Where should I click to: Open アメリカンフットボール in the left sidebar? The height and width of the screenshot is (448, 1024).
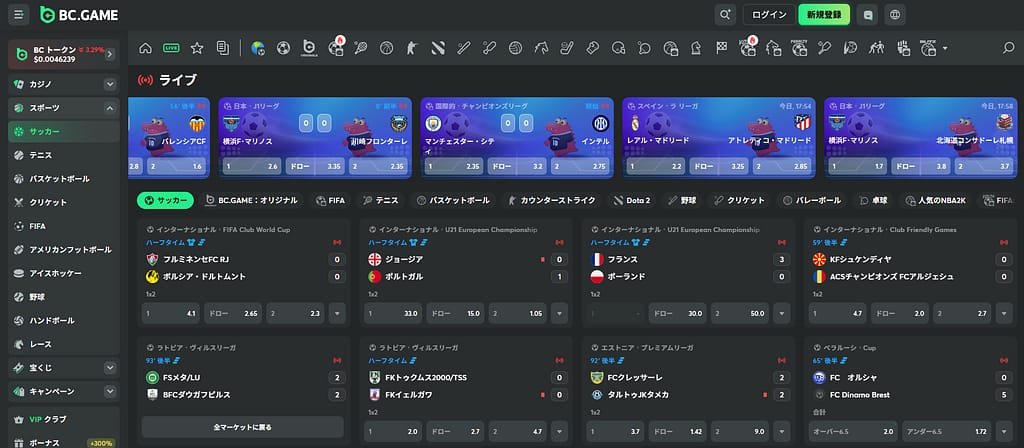point(64,249)
